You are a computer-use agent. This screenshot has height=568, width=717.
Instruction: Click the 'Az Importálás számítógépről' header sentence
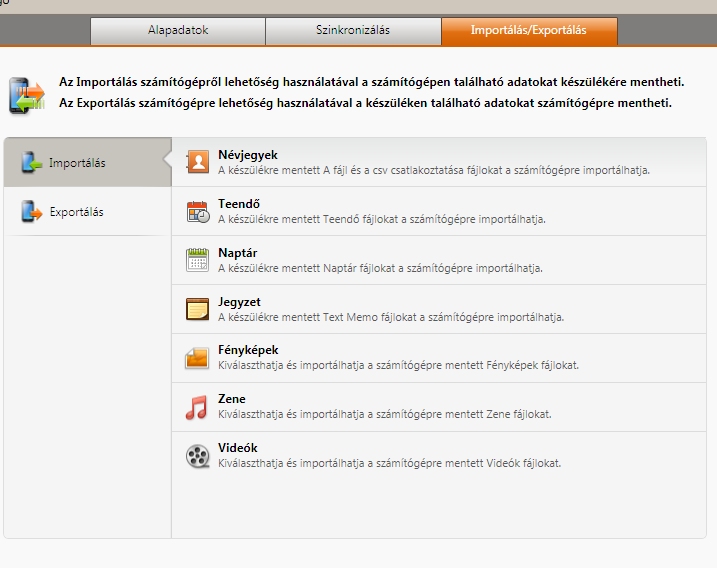(372, 82)
